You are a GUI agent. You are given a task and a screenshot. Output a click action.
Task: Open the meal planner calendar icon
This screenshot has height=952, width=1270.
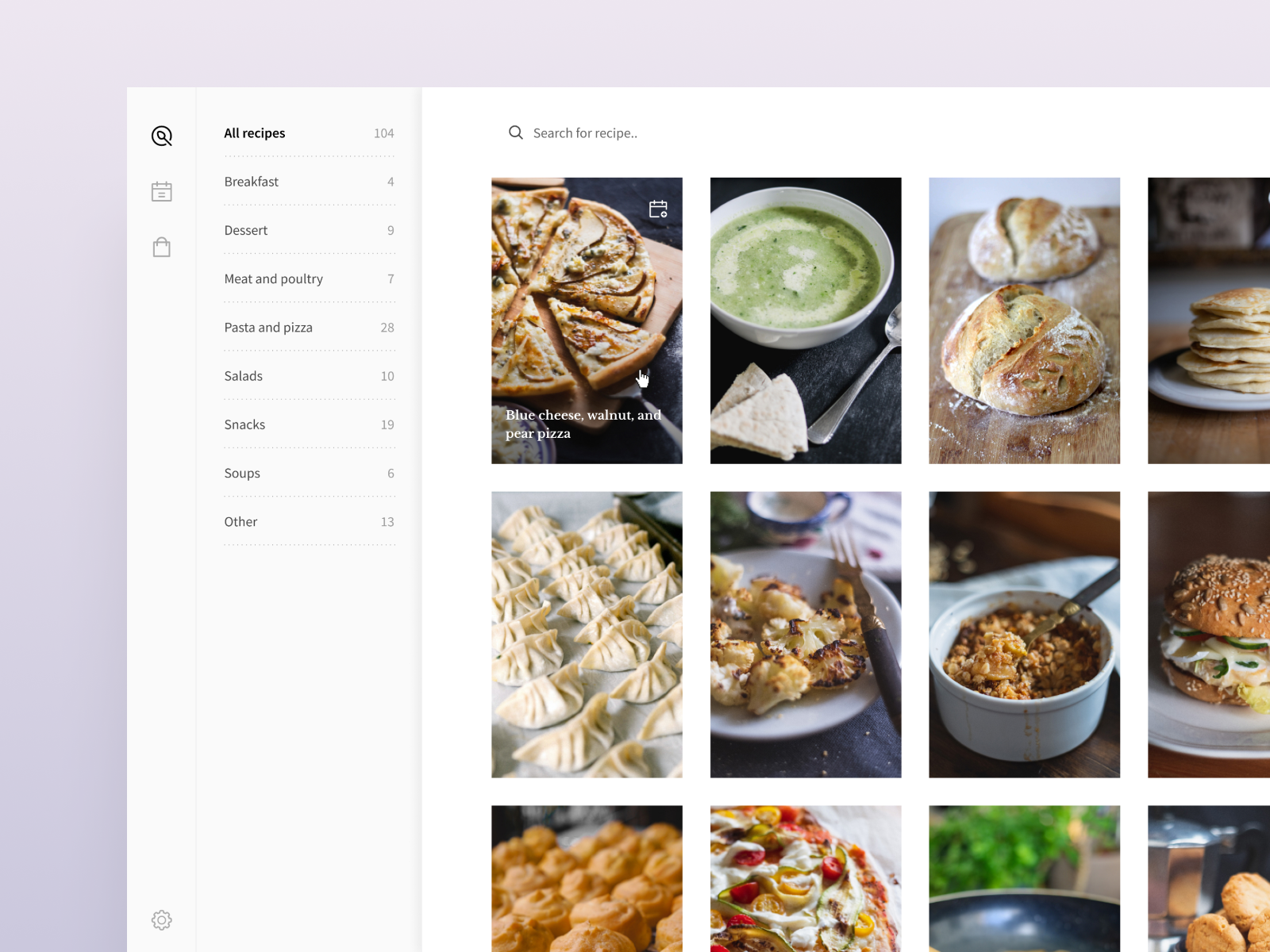pyautogui.click(x=162, y=191)
